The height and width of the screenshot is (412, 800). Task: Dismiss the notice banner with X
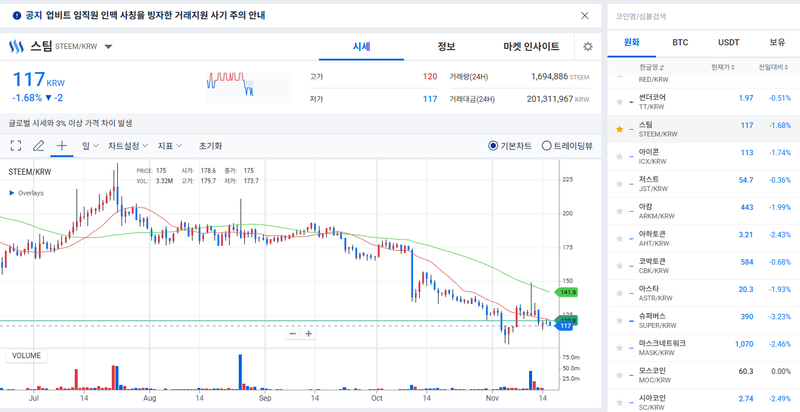pyautogui.click(x=585, y=16)
